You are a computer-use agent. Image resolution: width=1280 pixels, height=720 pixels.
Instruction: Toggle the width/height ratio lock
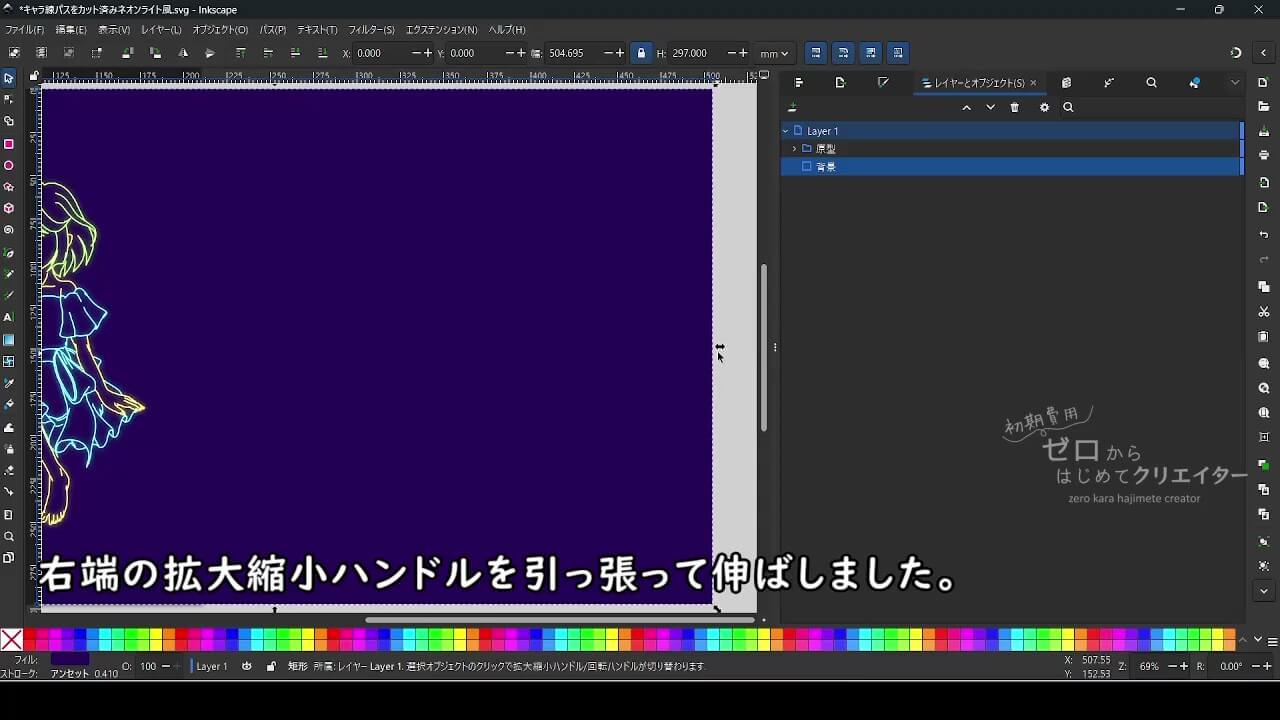pos(641,53)
